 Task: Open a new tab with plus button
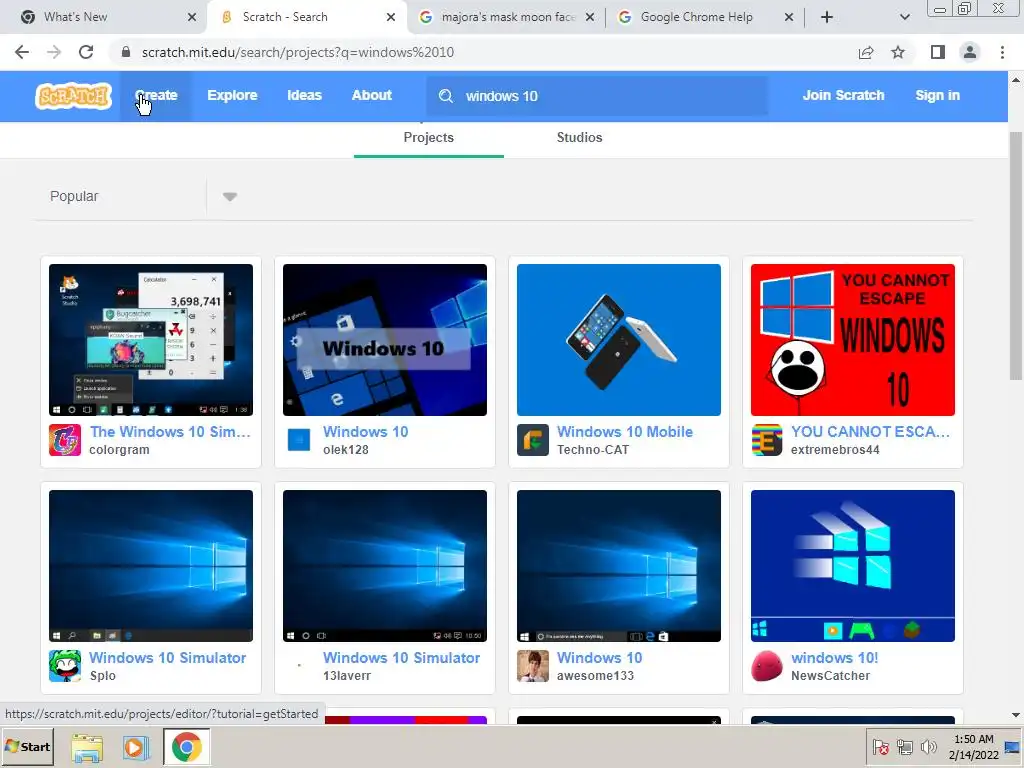(827, 17)
